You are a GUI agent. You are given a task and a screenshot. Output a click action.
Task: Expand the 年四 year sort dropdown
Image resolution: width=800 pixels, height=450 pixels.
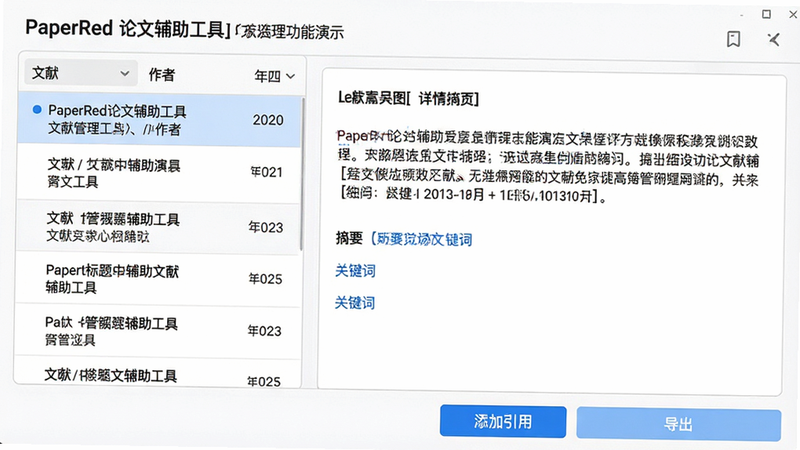tap(274, 76)
